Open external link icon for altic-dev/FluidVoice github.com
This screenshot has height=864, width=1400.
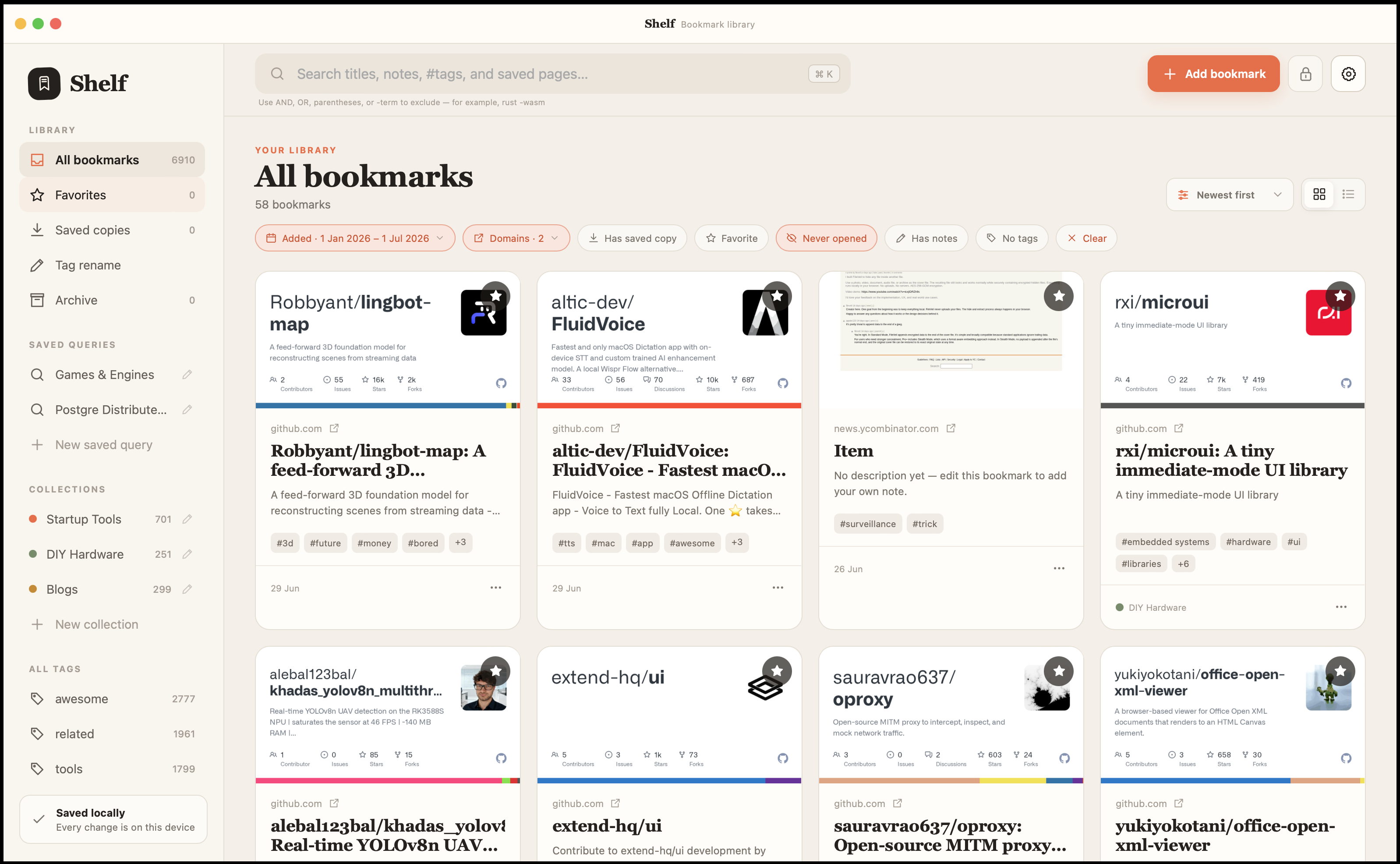click(x=615, y=428)
